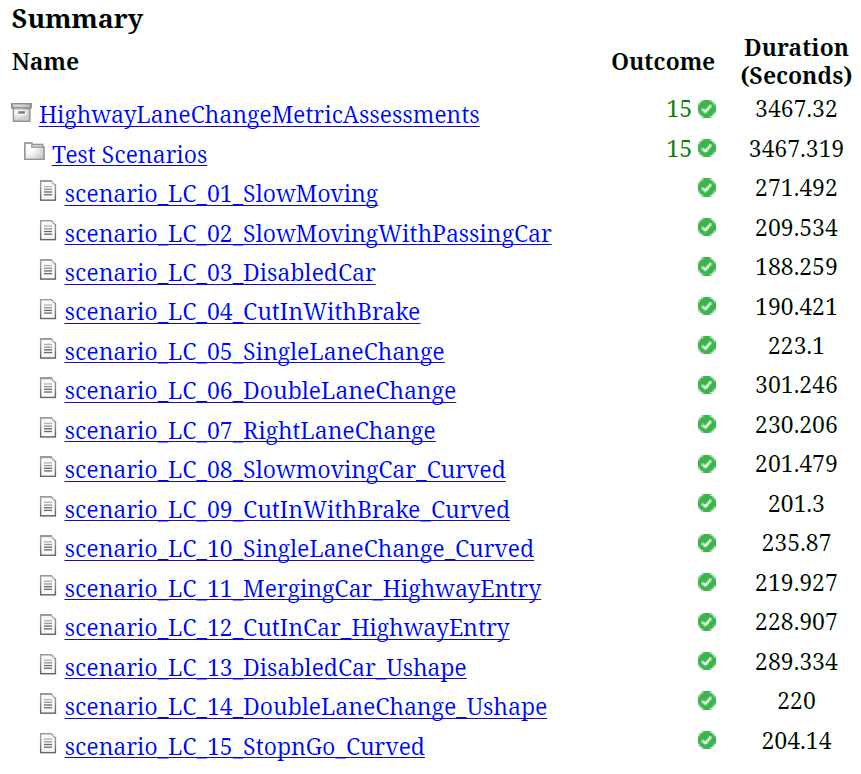Viewport: 861px width, 774px height.
Task: Open scenario_LC_06_DoubleLaneChange link
Action: [260, 391]
